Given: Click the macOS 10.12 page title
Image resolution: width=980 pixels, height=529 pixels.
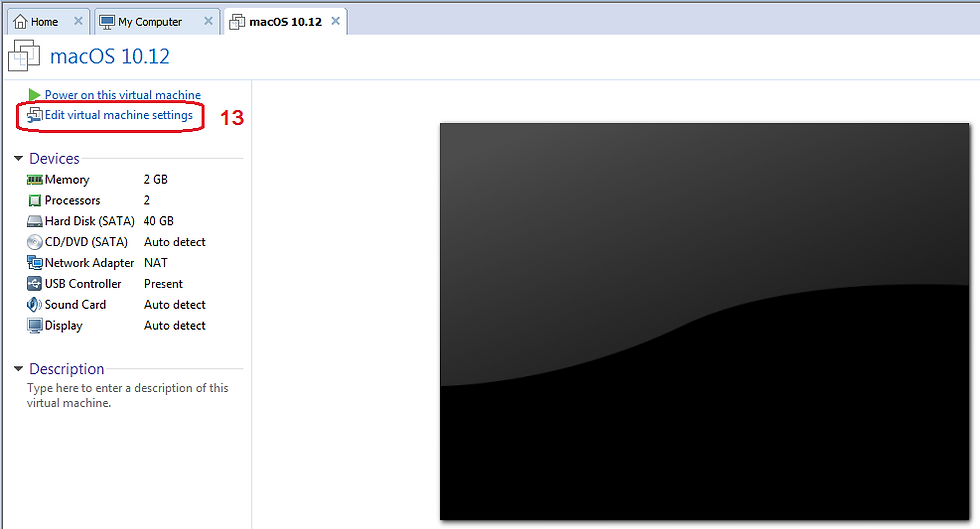Looking at the screenshot, I should (x=109, y=56).
